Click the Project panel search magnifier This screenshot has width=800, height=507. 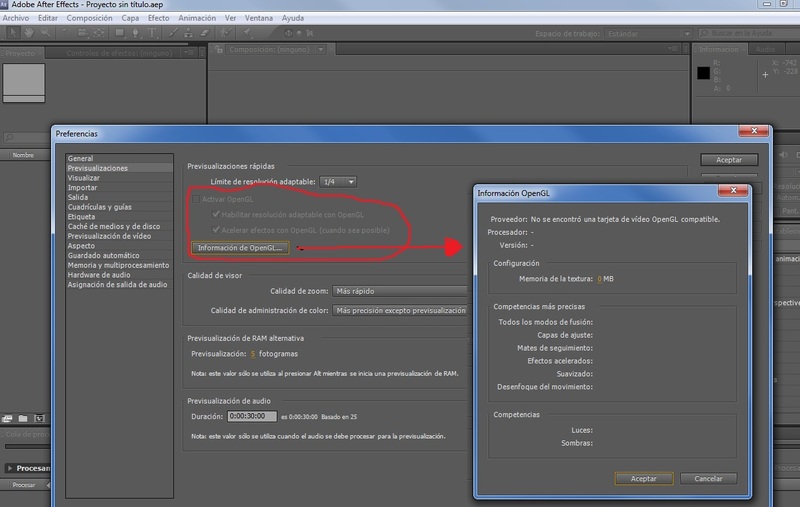point(9,138)
